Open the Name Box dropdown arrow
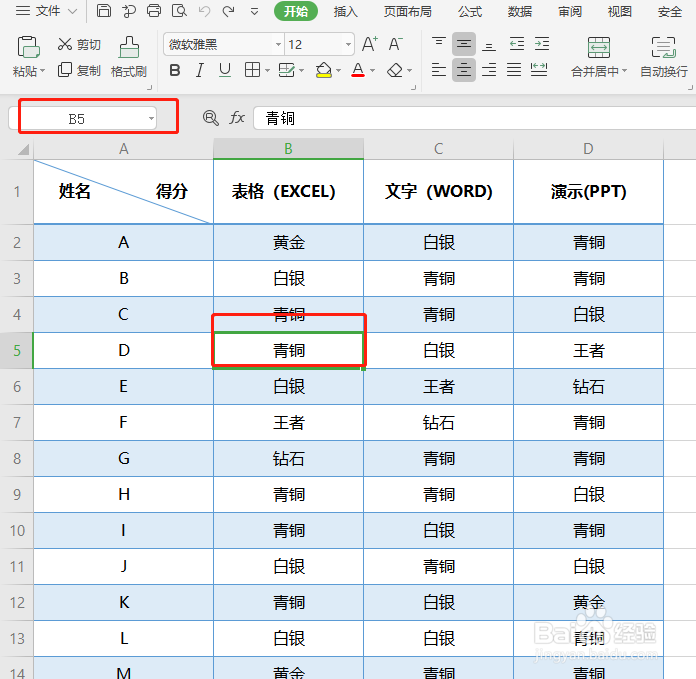 pos(151,118)
